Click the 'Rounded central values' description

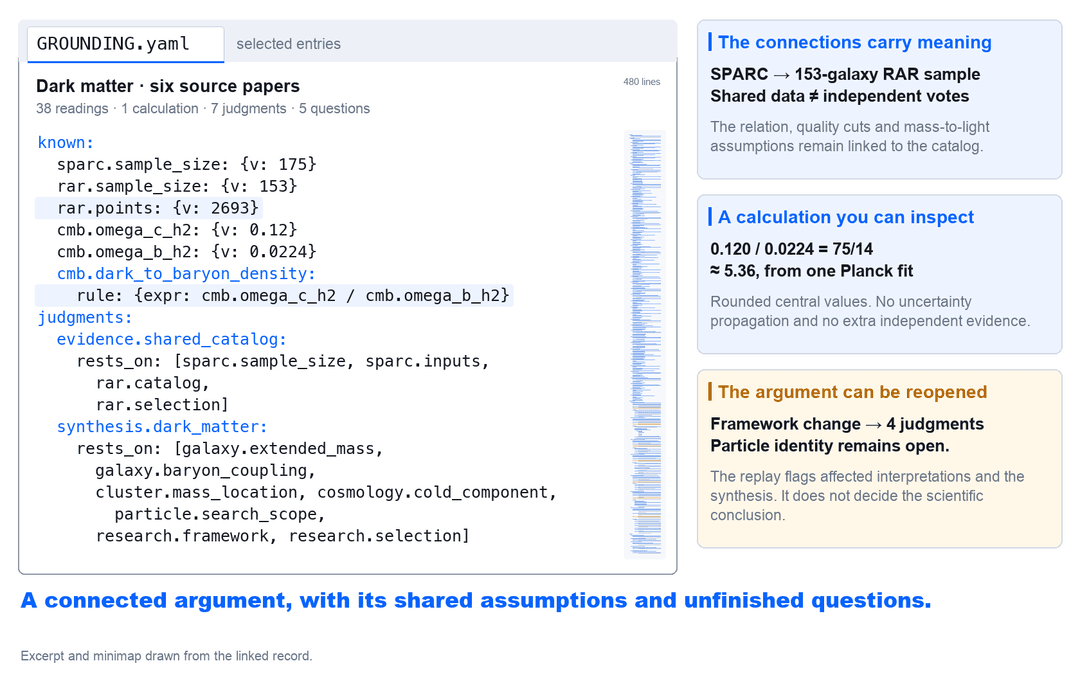coord(870,311)
